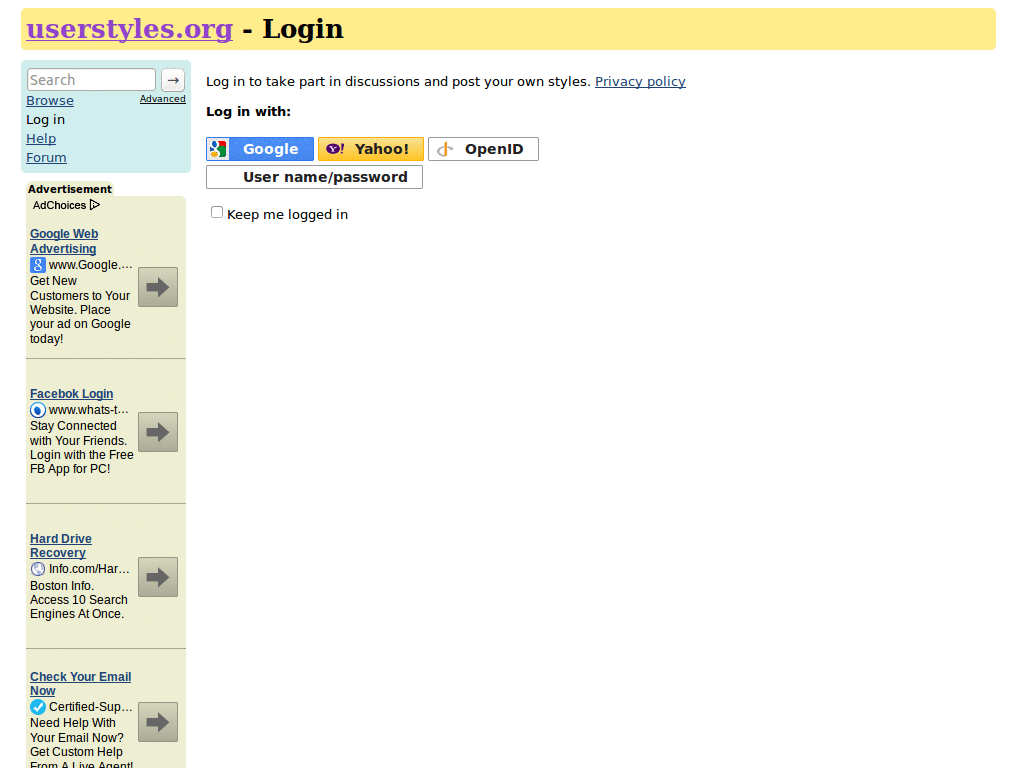Click the Certified-Sup... ad URL text
Viewport: 1024px width, 768px height.
point(91,707)
